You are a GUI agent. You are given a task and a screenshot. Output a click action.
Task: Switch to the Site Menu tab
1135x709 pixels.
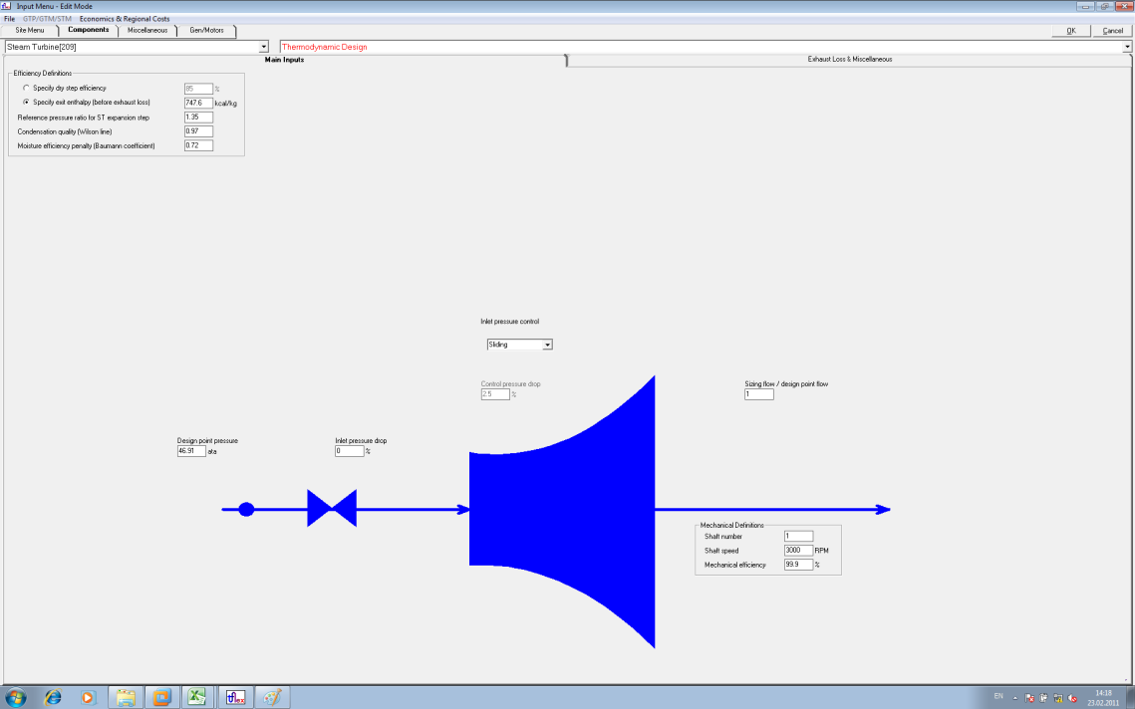click(30, 30)
